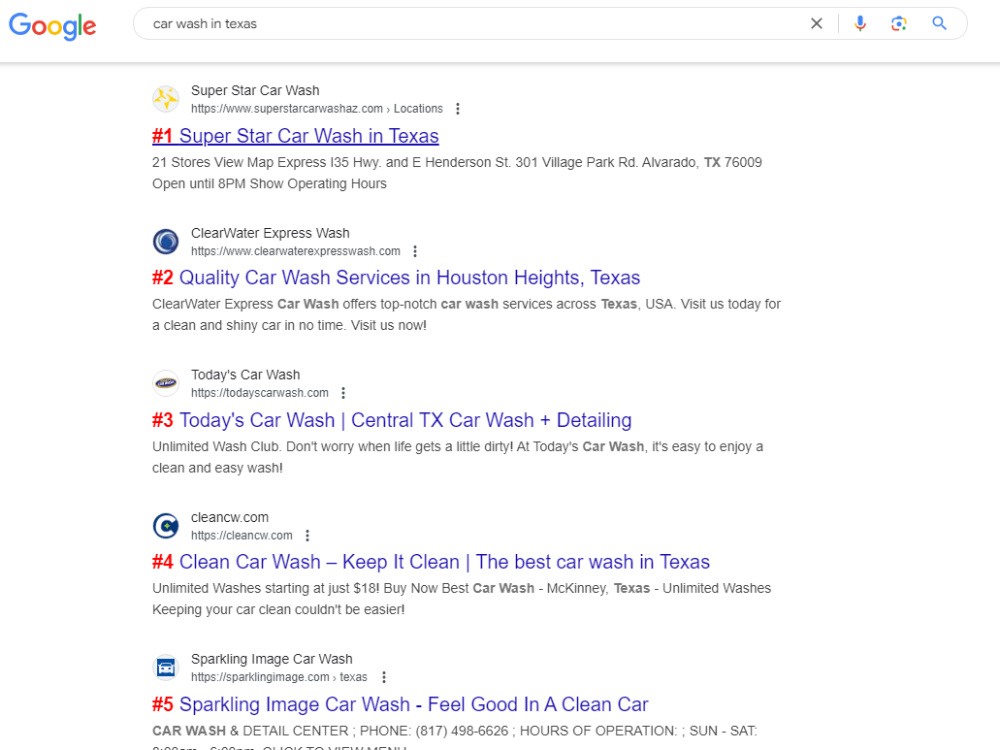Start voice search with the microphone icon

click(x=860, y=24)
